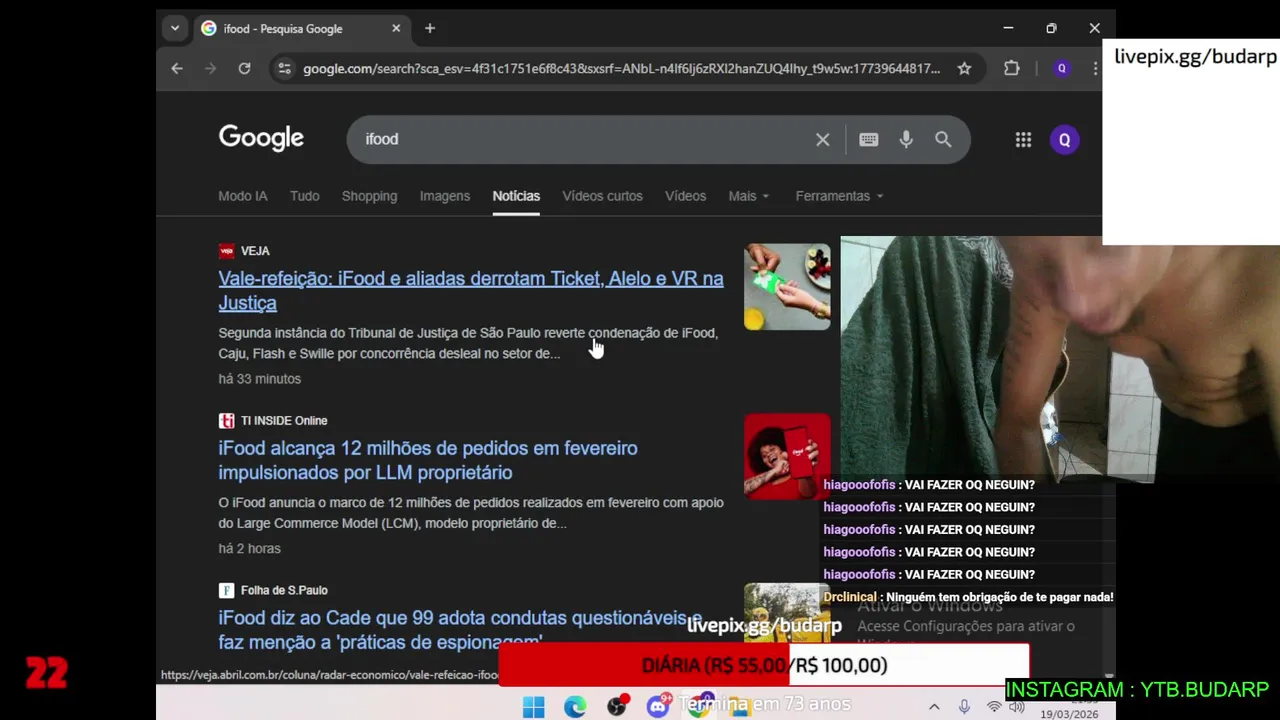1280x720 pixels.
Task: Start a voice search with the microphone
Action: point(906,139)
